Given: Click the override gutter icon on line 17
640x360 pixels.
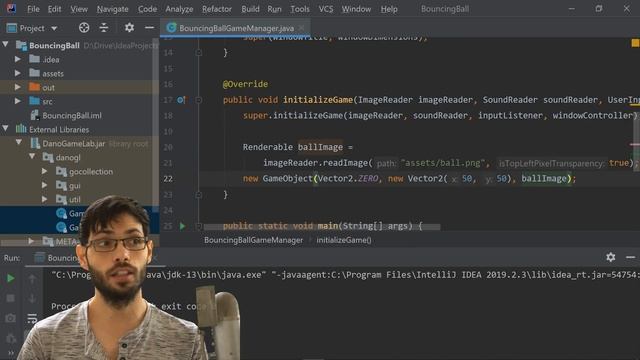Looking at the screenshot, I should click(181, 100).
